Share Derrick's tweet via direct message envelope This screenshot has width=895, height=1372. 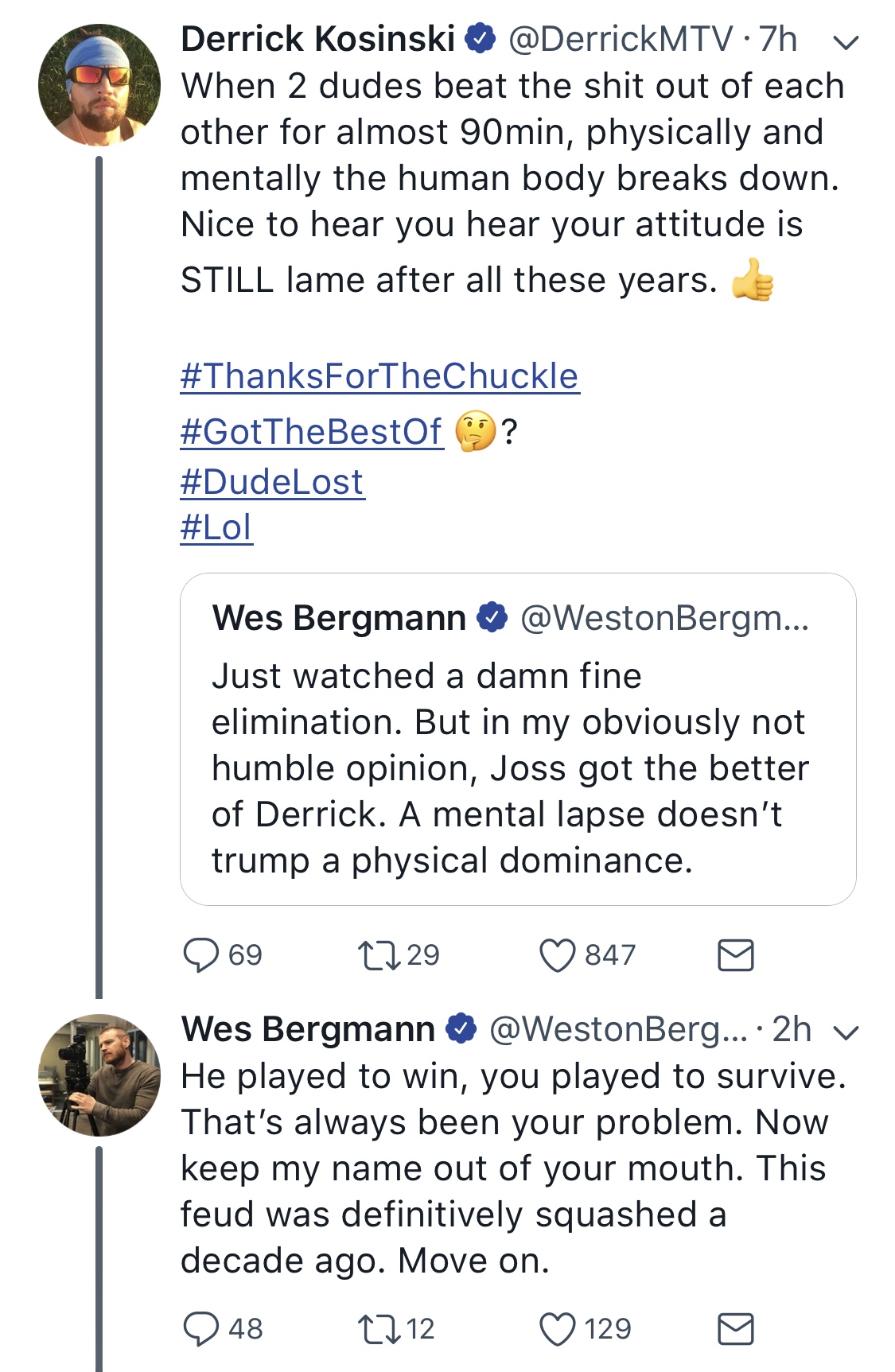[735, 955]
